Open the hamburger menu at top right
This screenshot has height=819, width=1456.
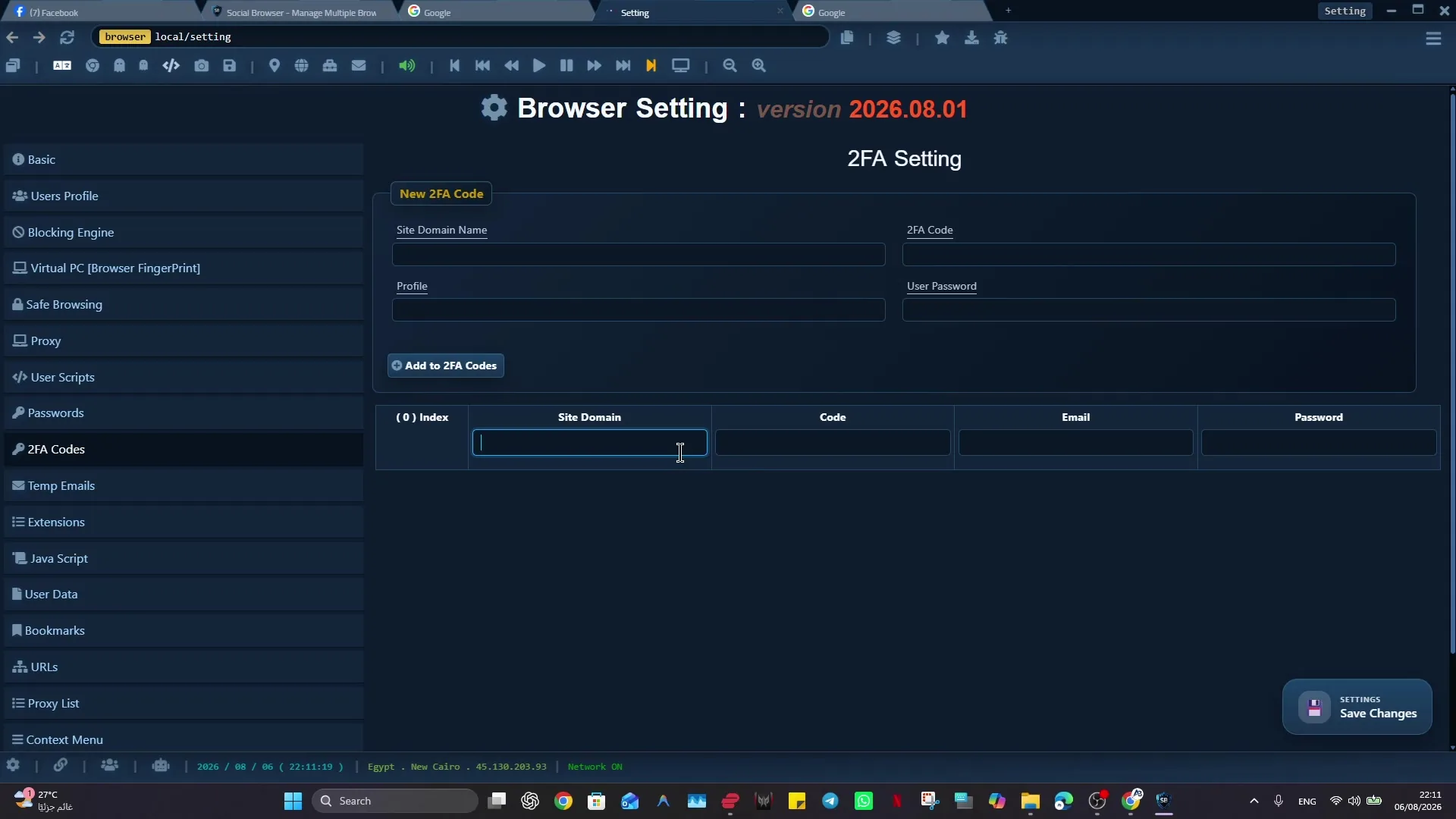click(1433, 39)
